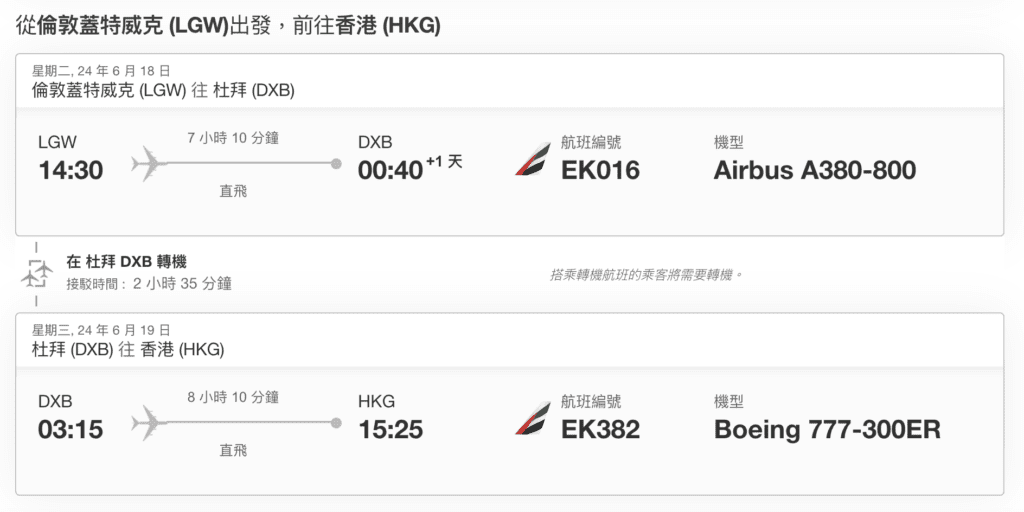Click the 杜拜 (DXB) 往 香港 (HKG) header
1024x512 pixels.
[x=128, y=349]
